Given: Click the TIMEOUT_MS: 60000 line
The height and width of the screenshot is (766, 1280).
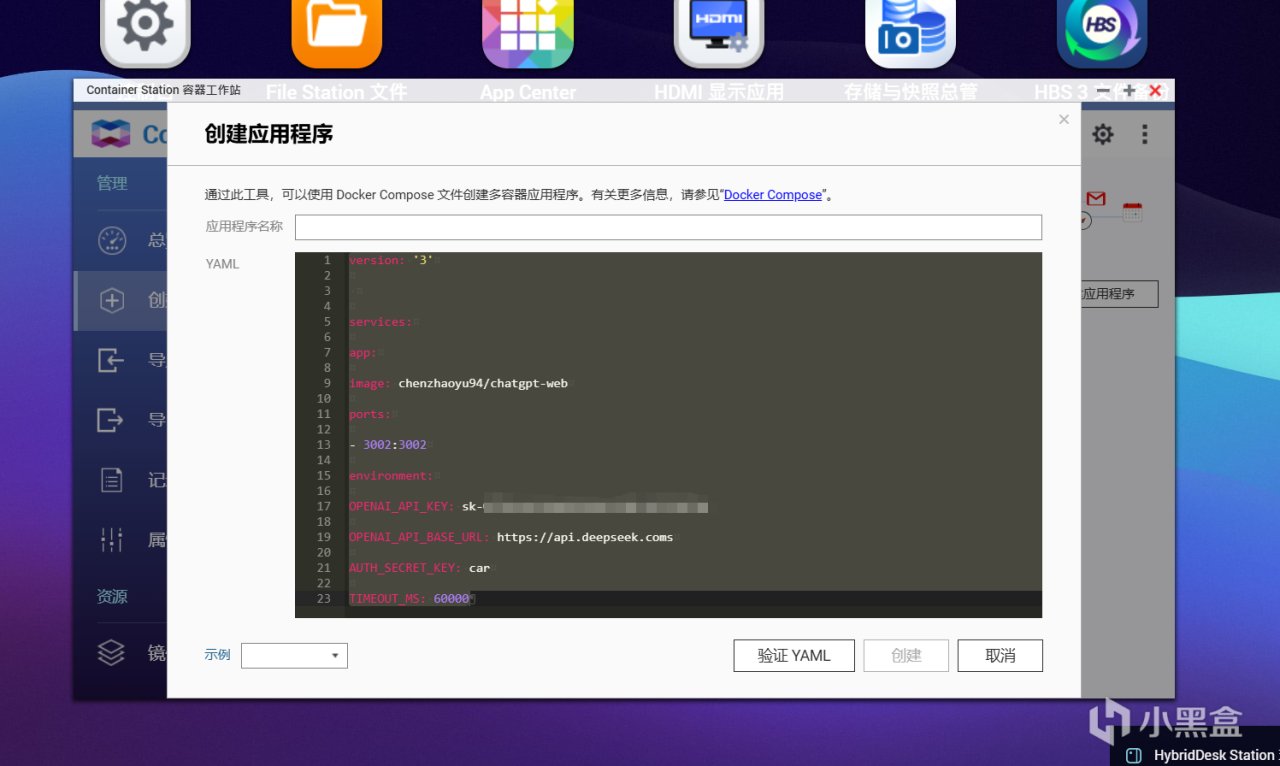Looking at the screenshot, I should (409, 599).
